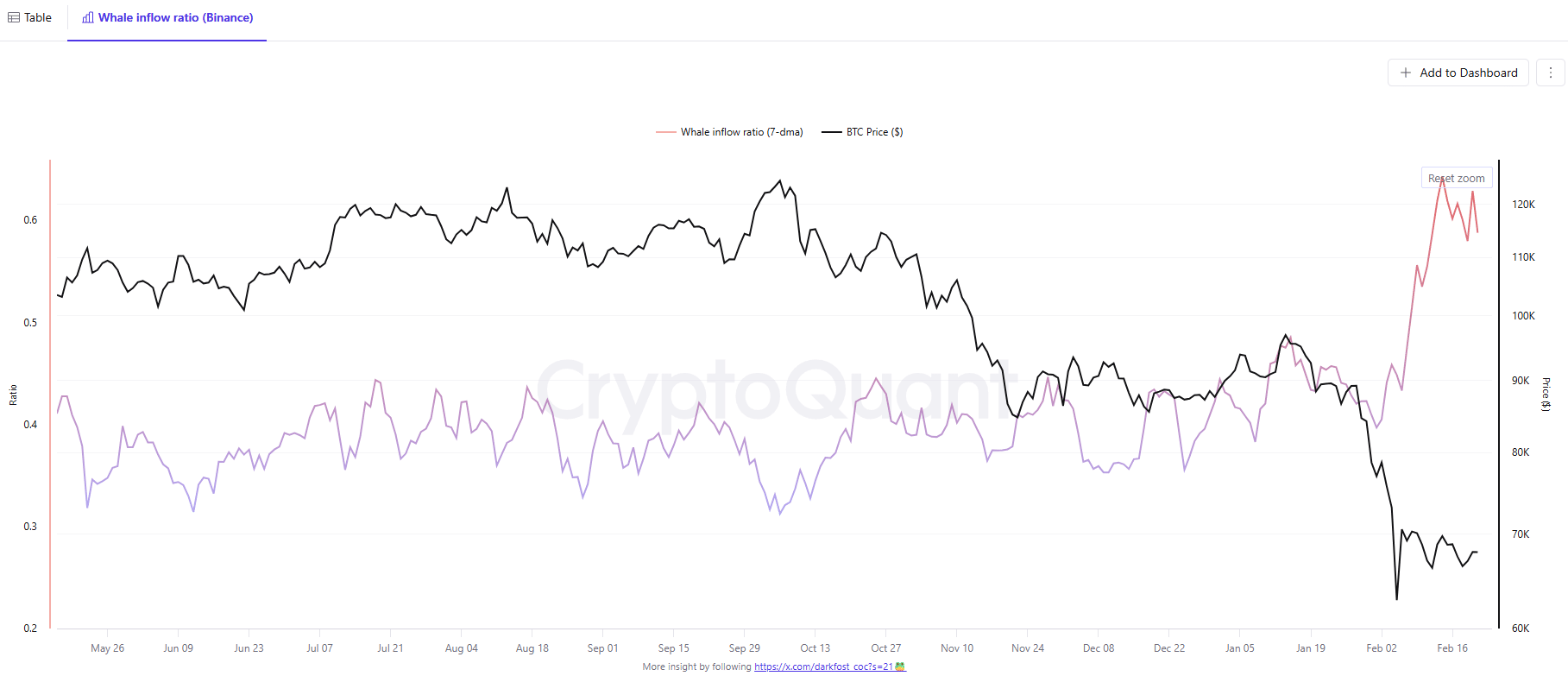Click the Price ($) label on the right axis

[1546, 393]
